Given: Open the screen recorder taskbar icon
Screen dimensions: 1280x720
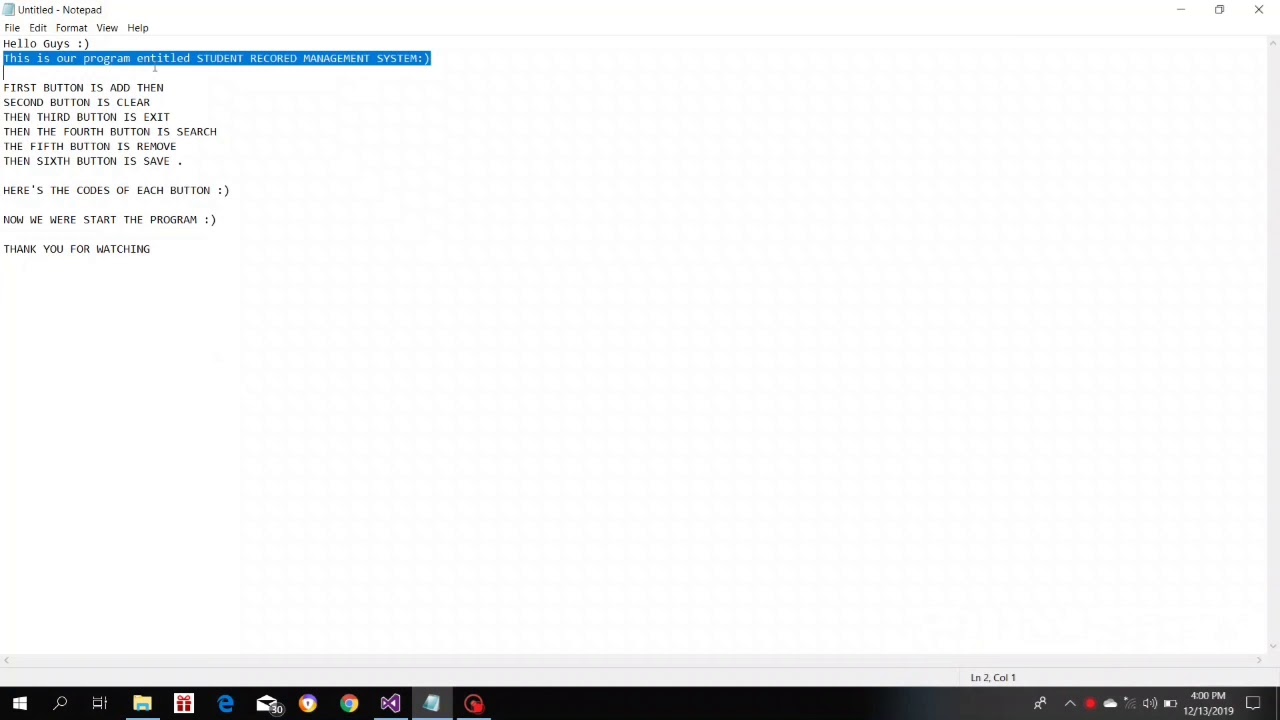Looking at the screenshot, I should tap(473, 704).
